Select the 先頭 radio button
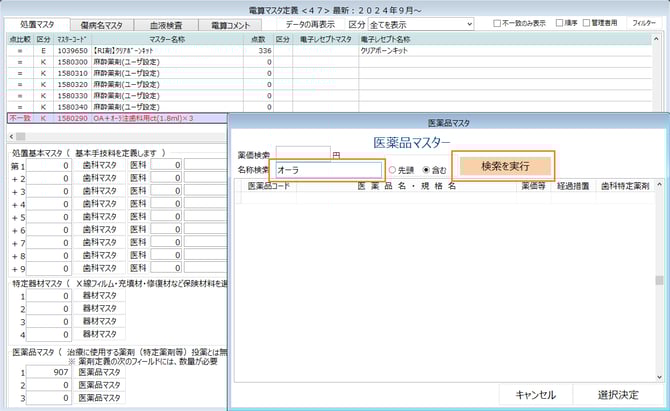Viewport: 670px width, 411px height. (x=393, y=170)
